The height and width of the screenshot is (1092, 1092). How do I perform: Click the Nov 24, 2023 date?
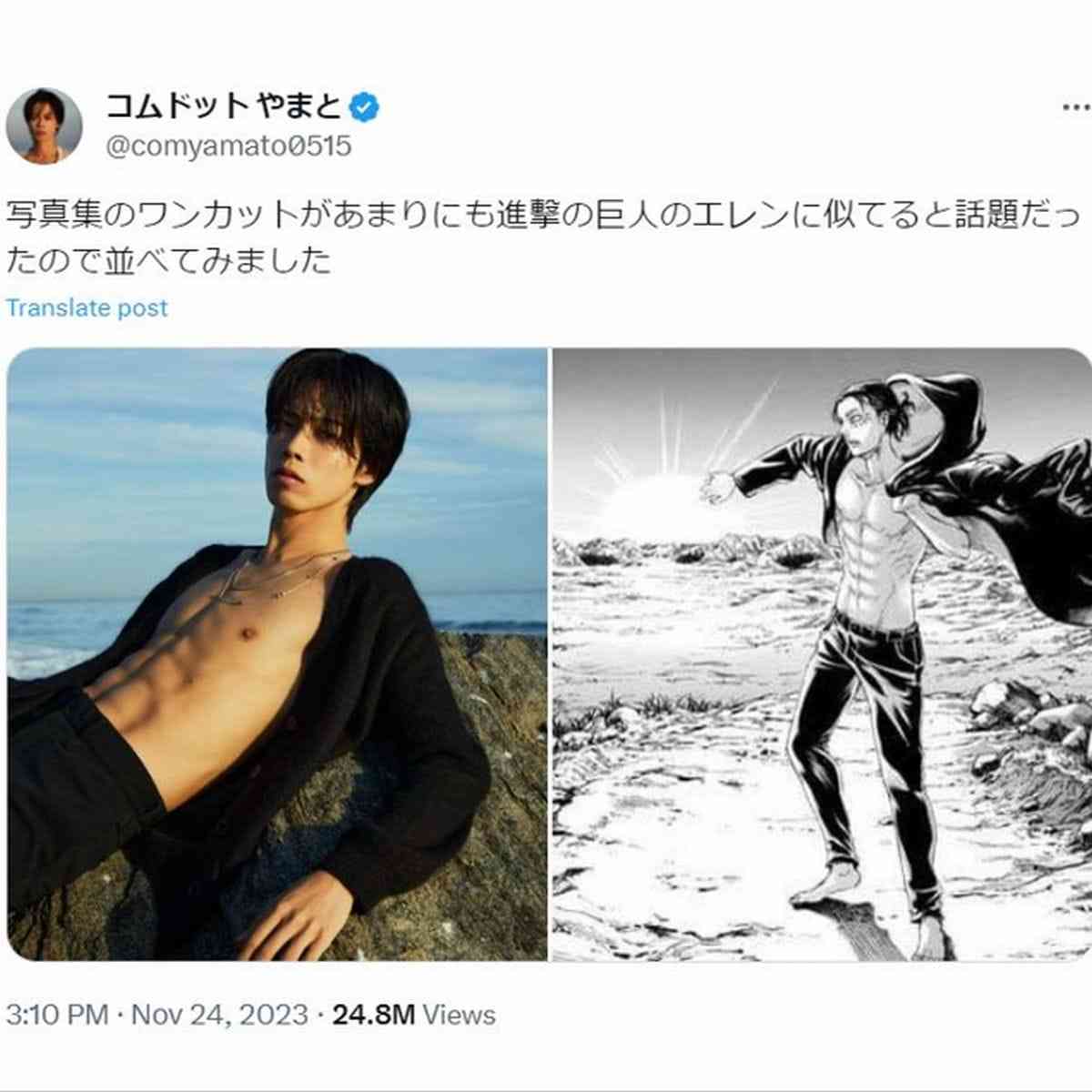point(219,1015)
